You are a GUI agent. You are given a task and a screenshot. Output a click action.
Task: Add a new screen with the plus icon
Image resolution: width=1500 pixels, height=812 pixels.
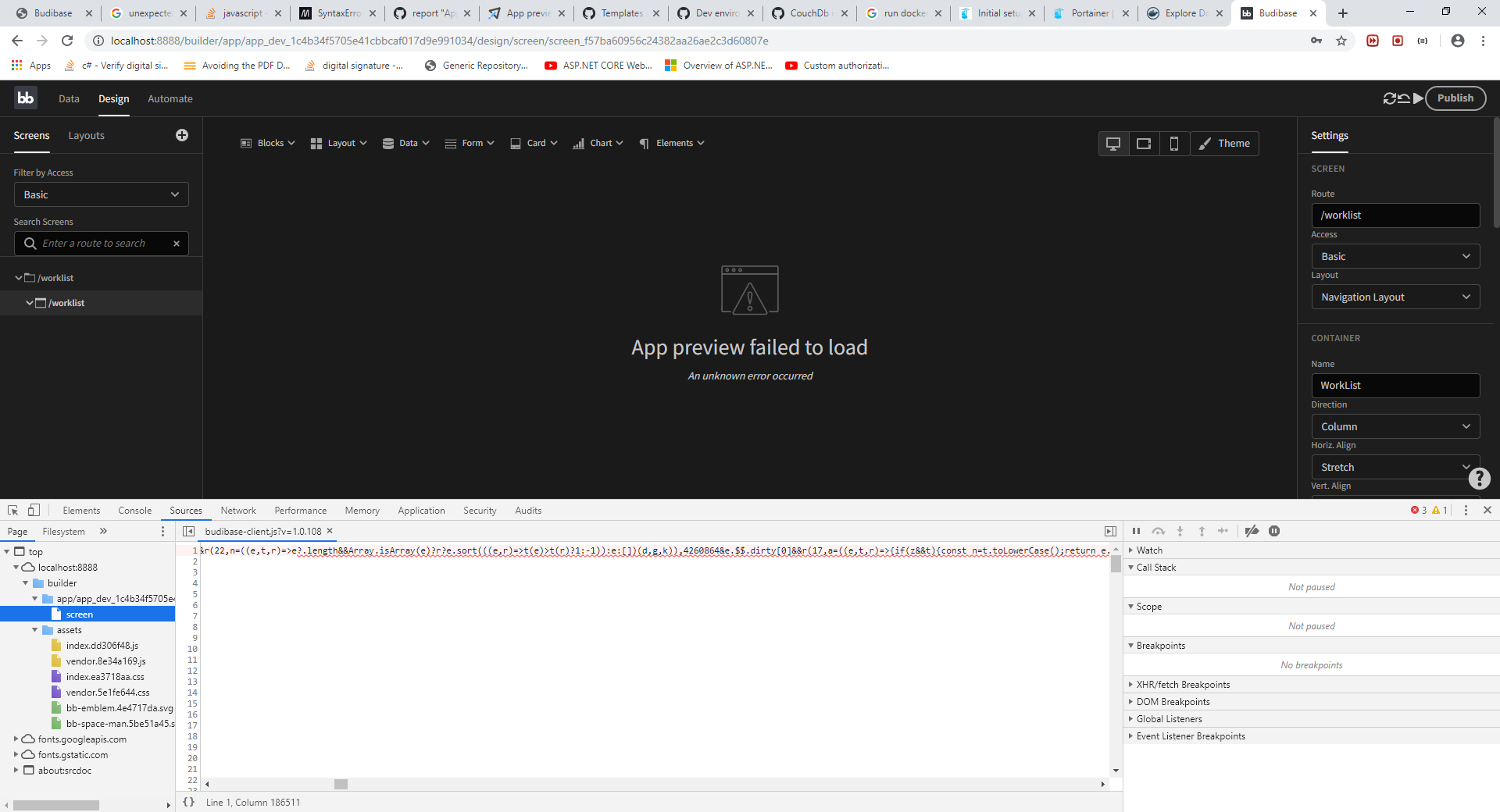click(x=182, y=135)
